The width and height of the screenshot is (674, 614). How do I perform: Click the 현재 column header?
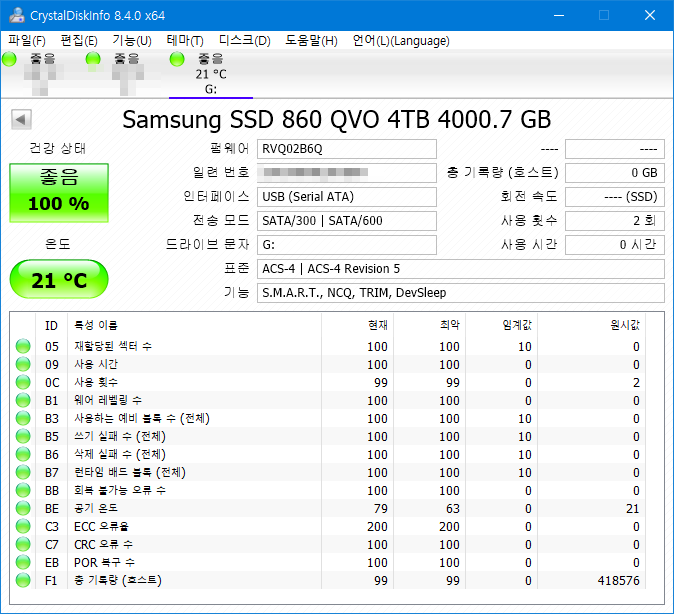click(x=357, y=325)
